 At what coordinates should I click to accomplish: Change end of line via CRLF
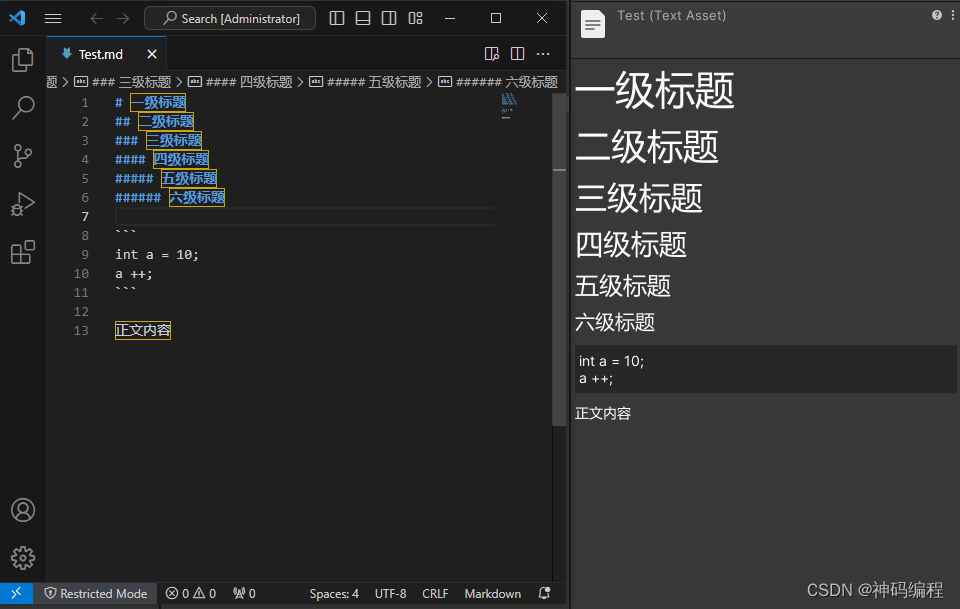pyautogui.click(x=435, y=594)
